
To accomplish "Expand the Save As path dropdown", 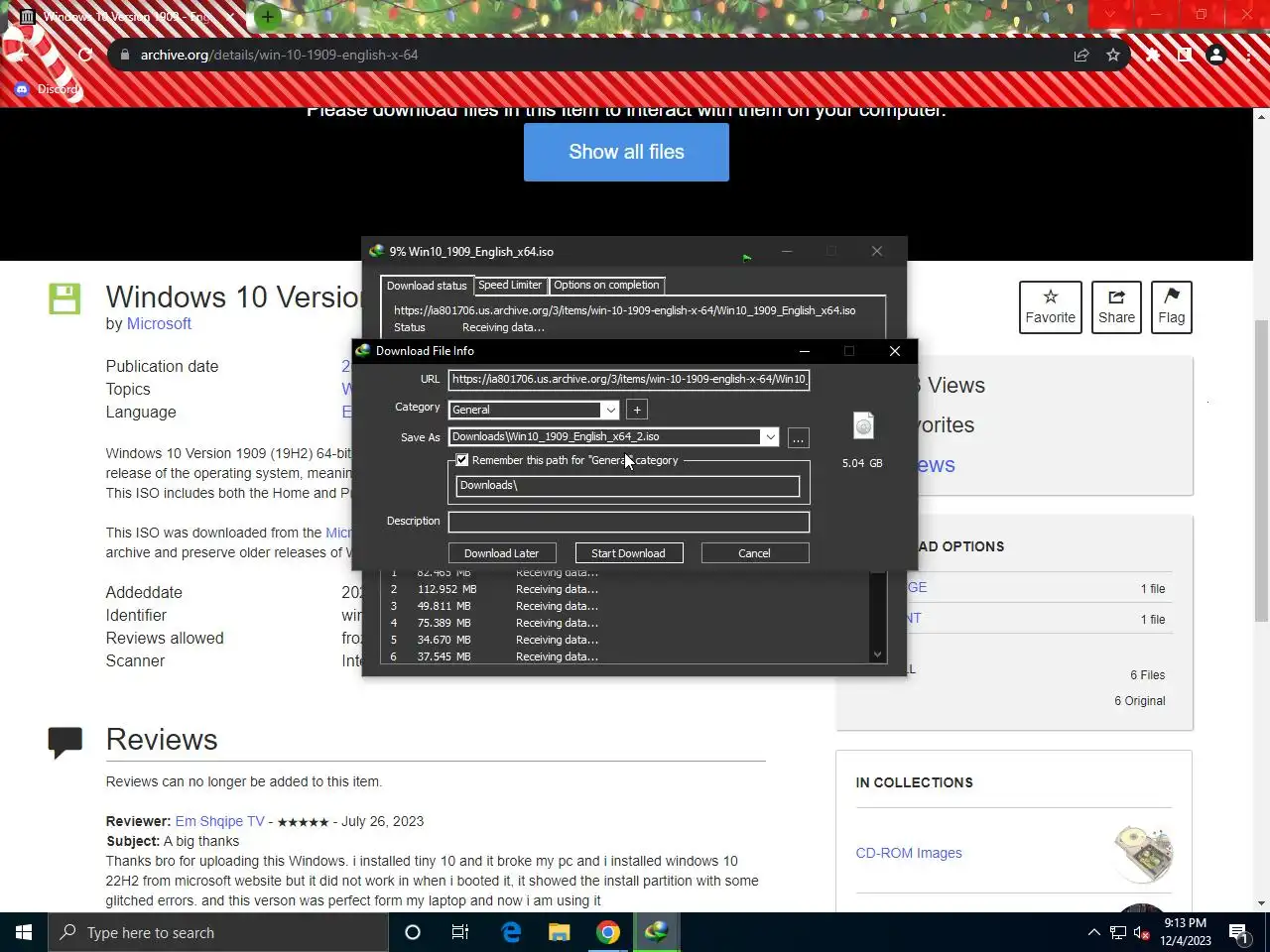I will click(x=770, y=436).
